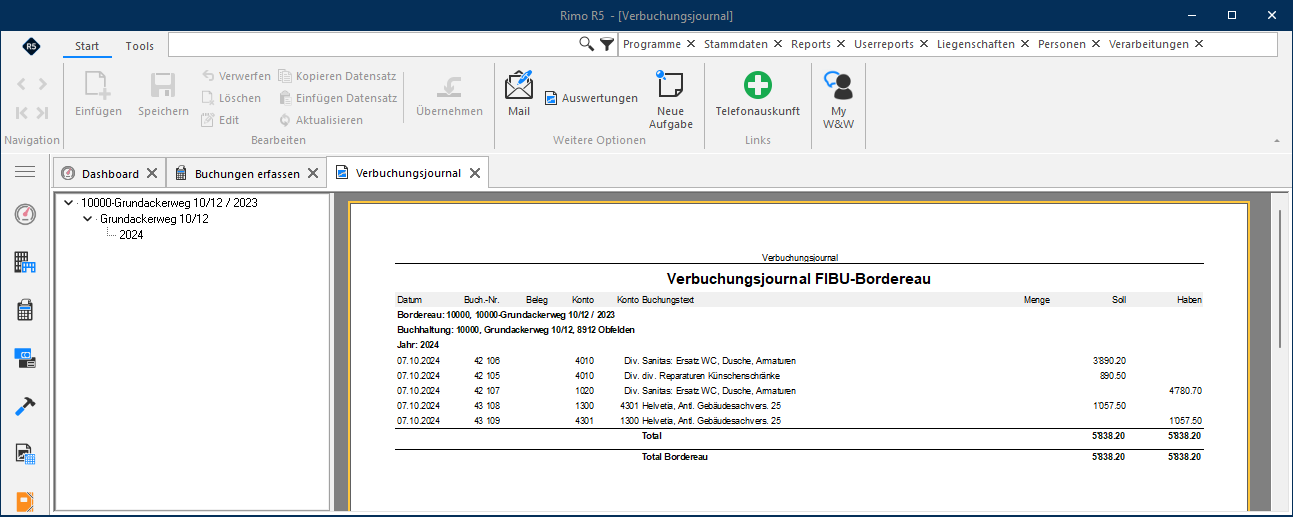The height and width of the screenshot is (517, 1293).
Task: Click Einfügen Datensatz
Action: [338, 98]
